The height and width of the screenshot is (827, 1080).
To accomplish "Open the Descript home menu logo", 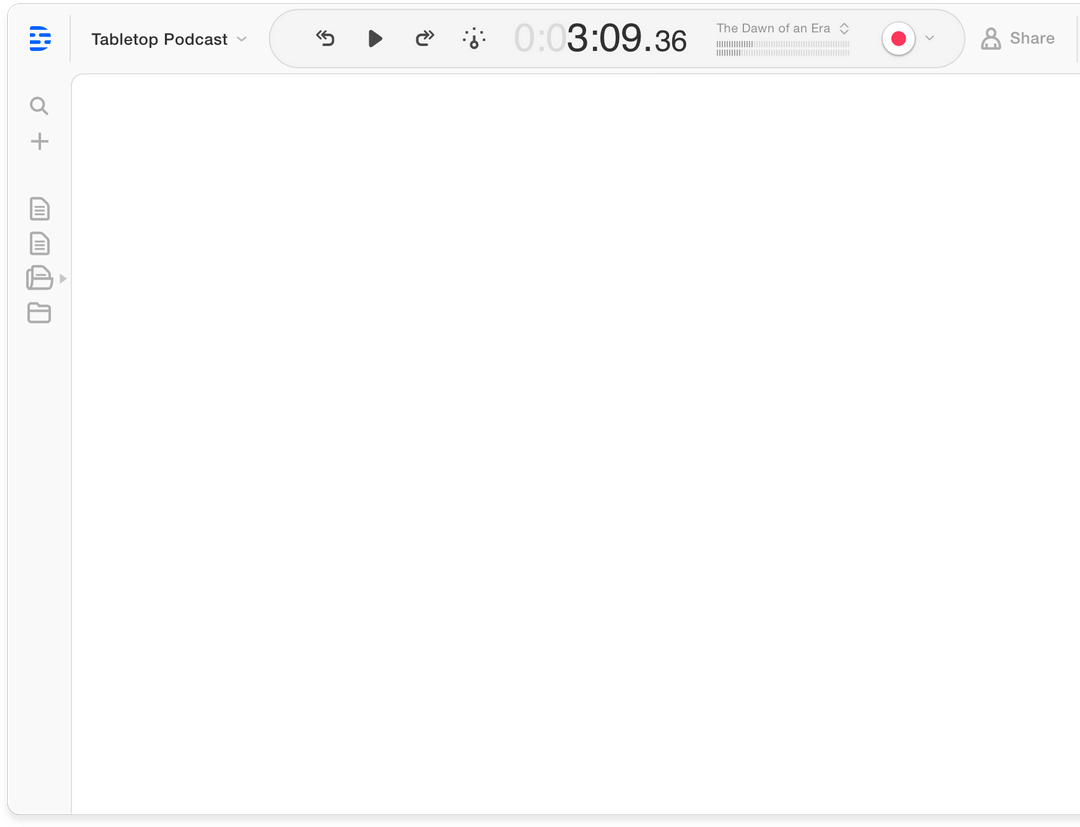I will coord(39,38).
